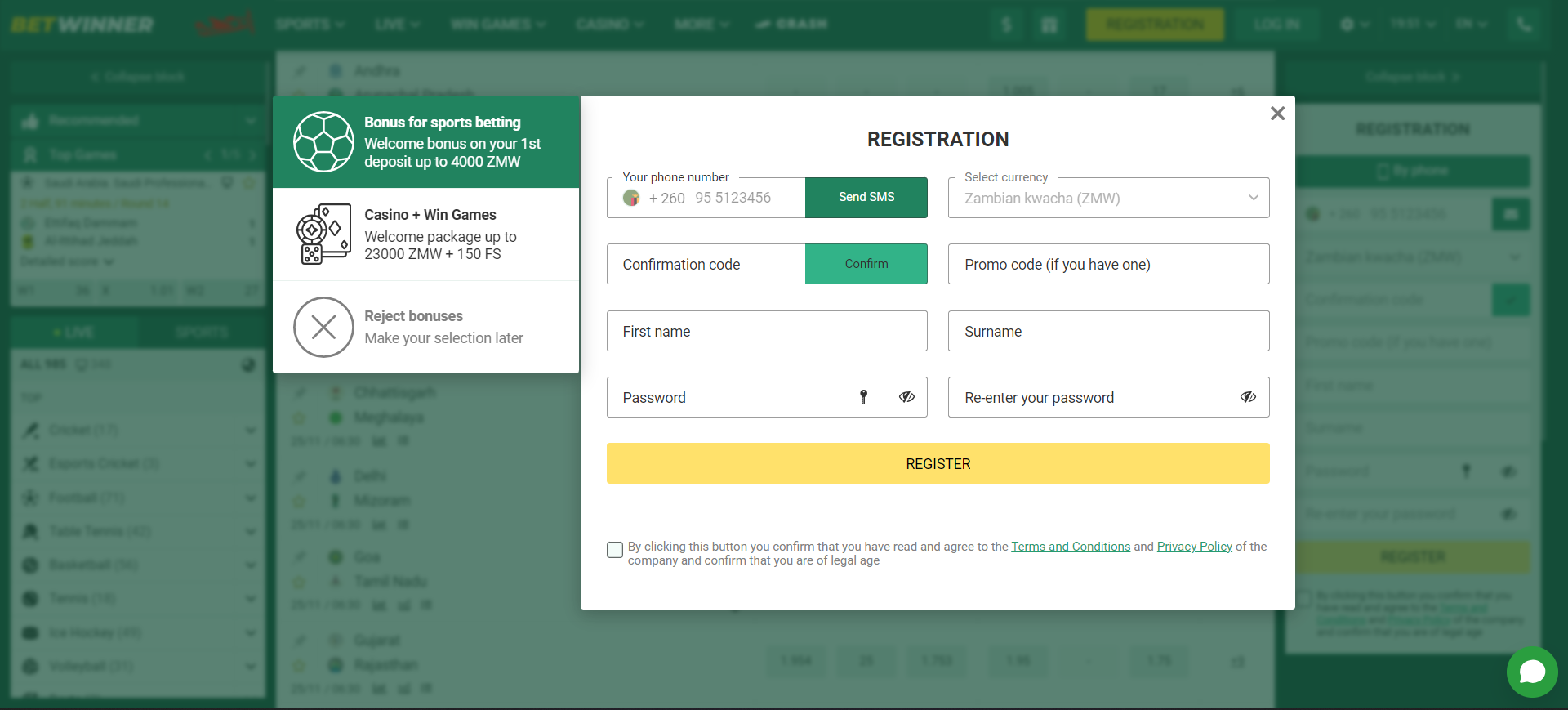Viewport: 1568px width, 710px height.
Task: Click the gift bonuses icon in the header
Action: point(1049,25)
